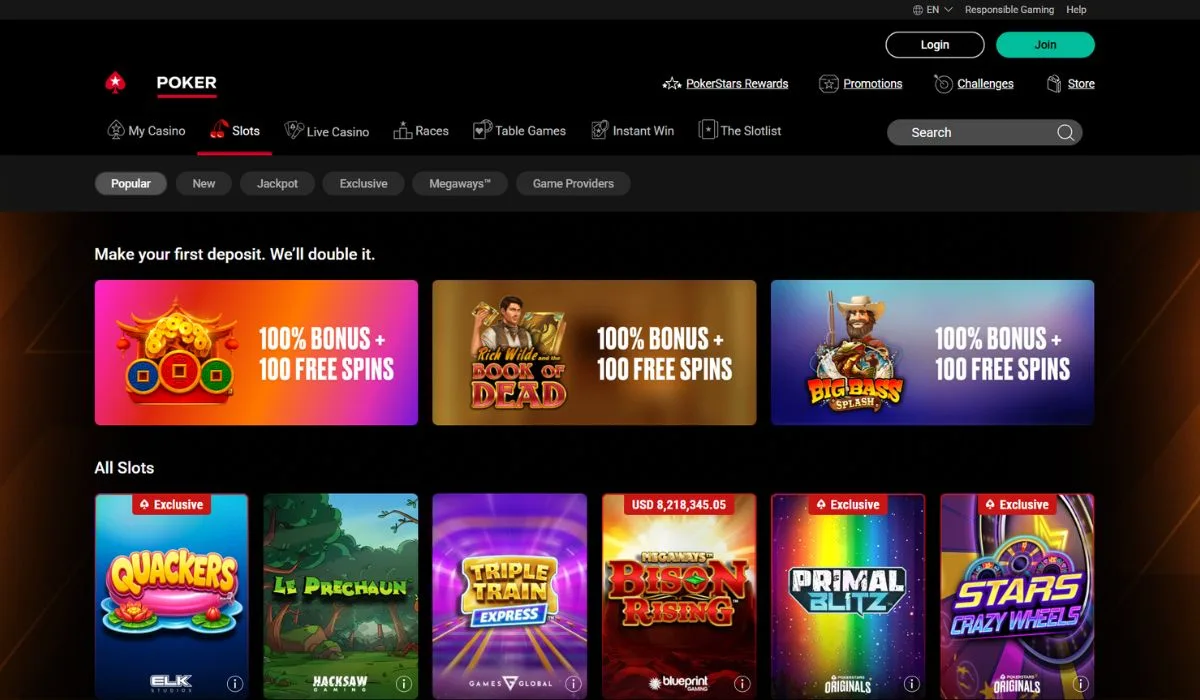The height and width of the screenshot is (700, 1200).
Task: Open The Slotlist tab
Action: point(740,131)
